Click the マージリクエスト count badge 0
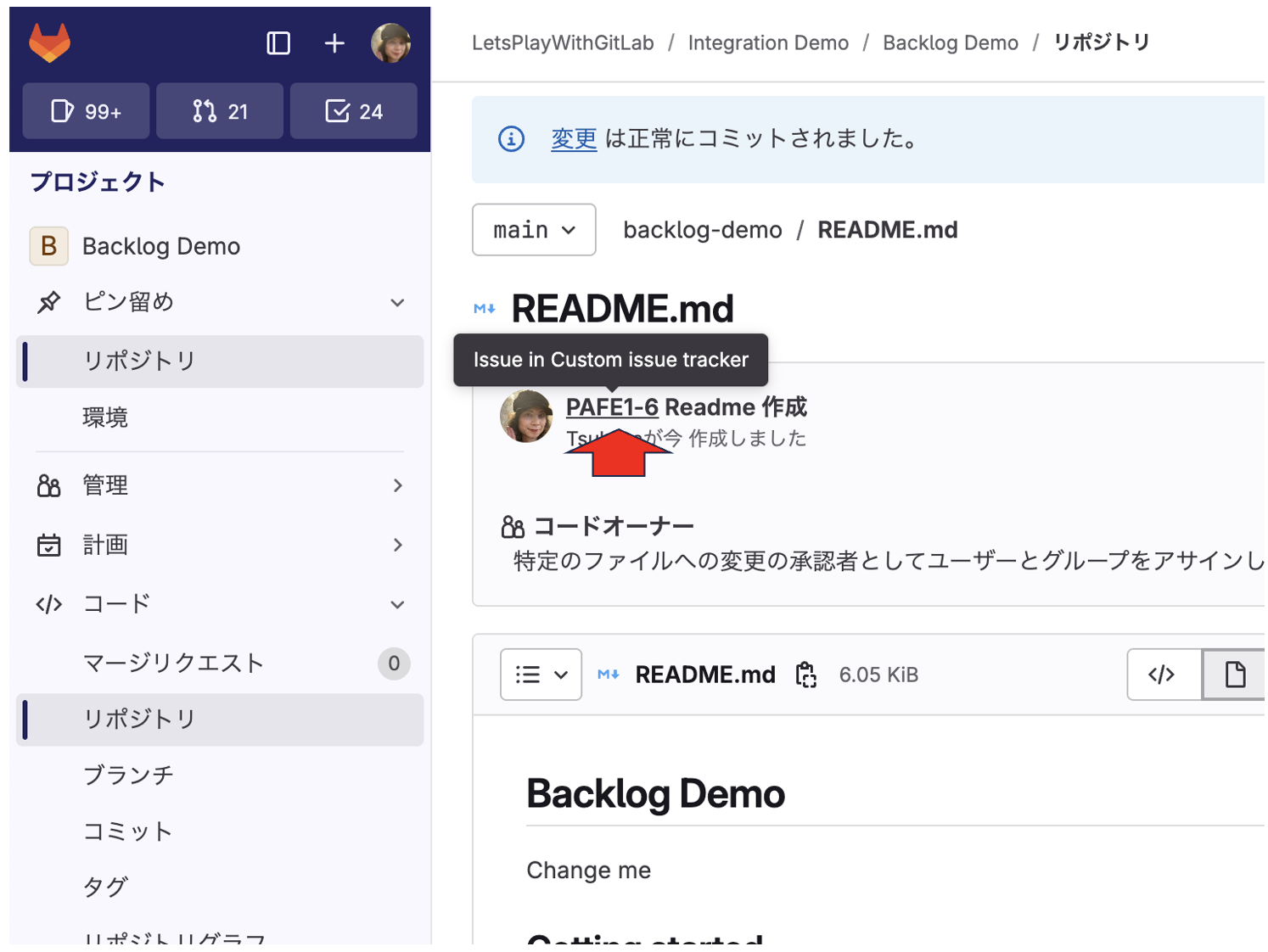The height and width of the screenshot is (952, 1268). (394, 664)
